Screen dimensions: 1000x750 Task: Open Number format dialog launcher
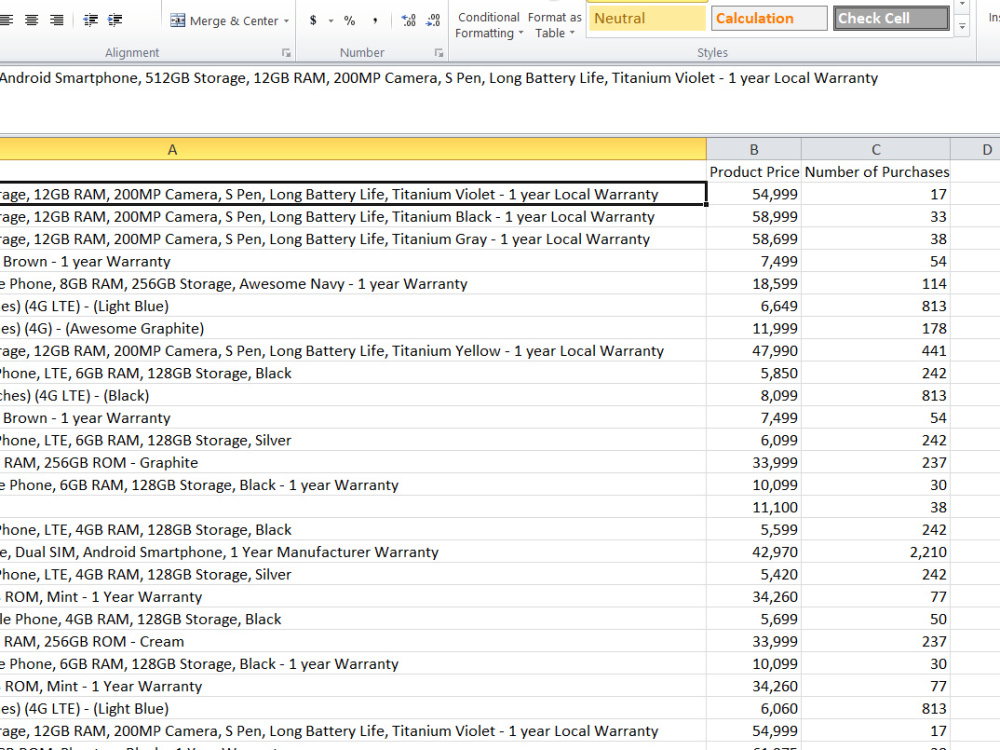tap(439, 53)
